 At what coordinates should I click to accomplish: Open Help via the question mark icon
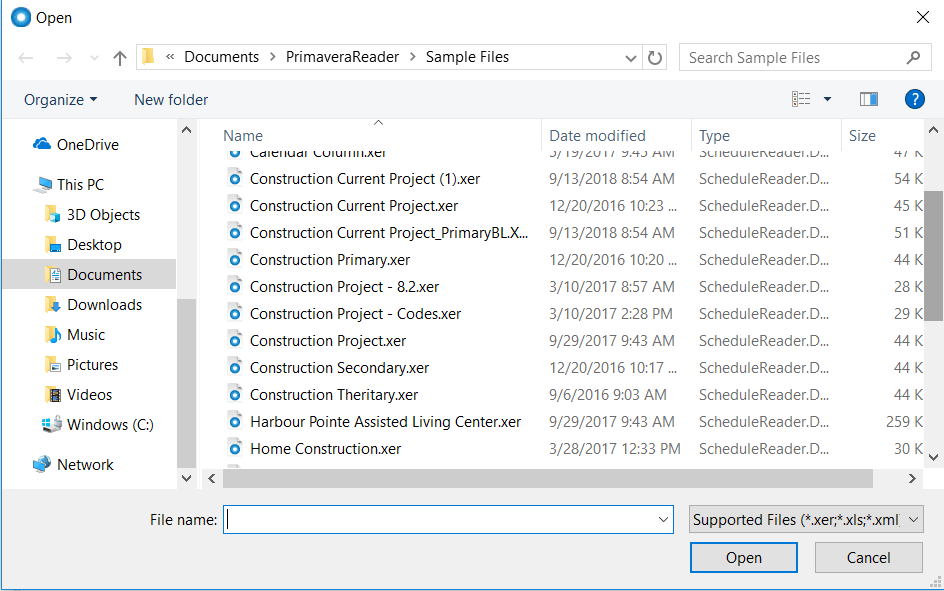917,99
